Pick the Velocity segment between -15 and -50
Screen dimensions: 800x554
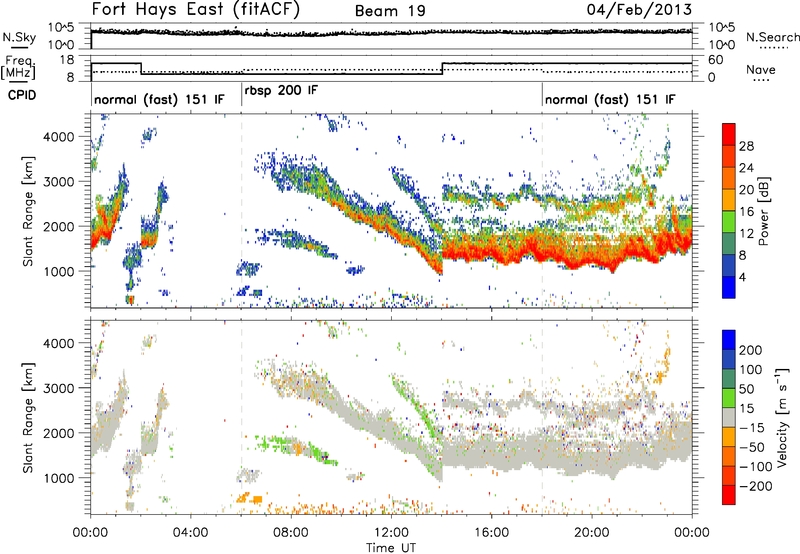coord(729,437)
